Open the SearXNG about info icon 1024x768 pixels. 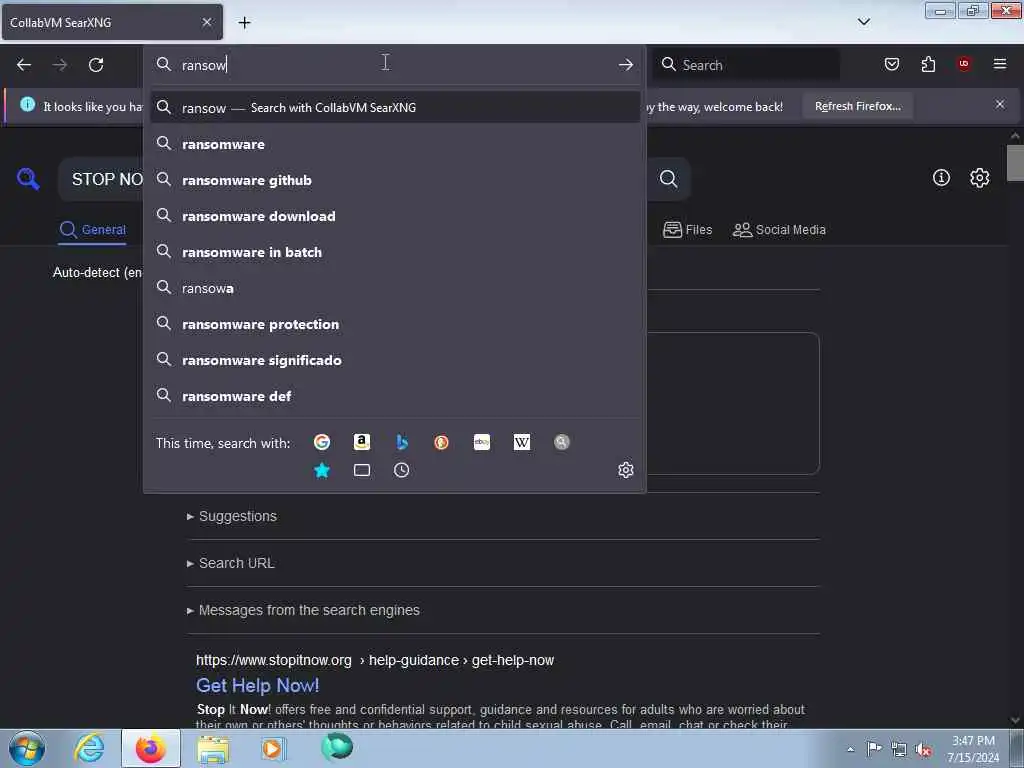[941, 177]
